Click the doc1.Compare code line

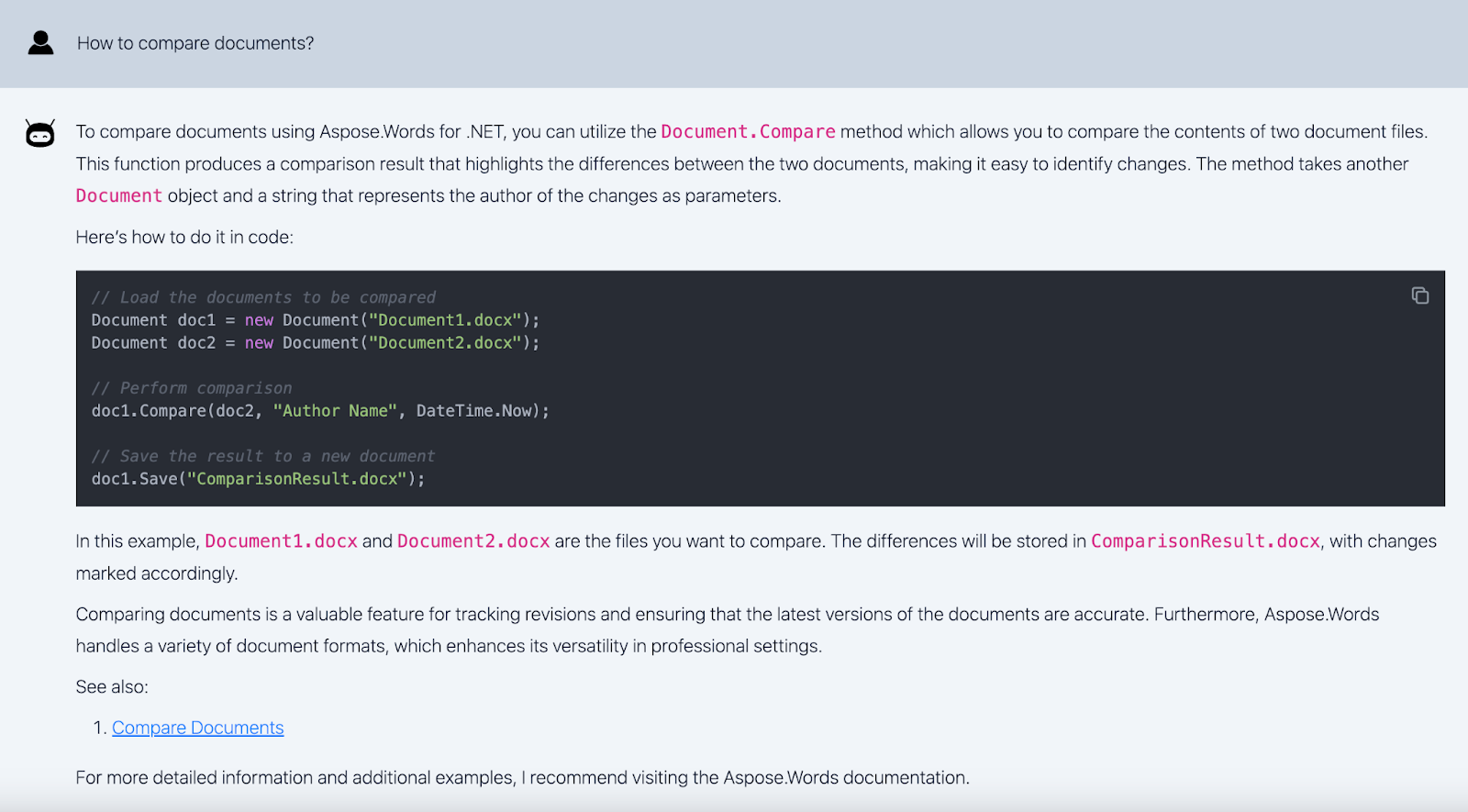(319, 411)
